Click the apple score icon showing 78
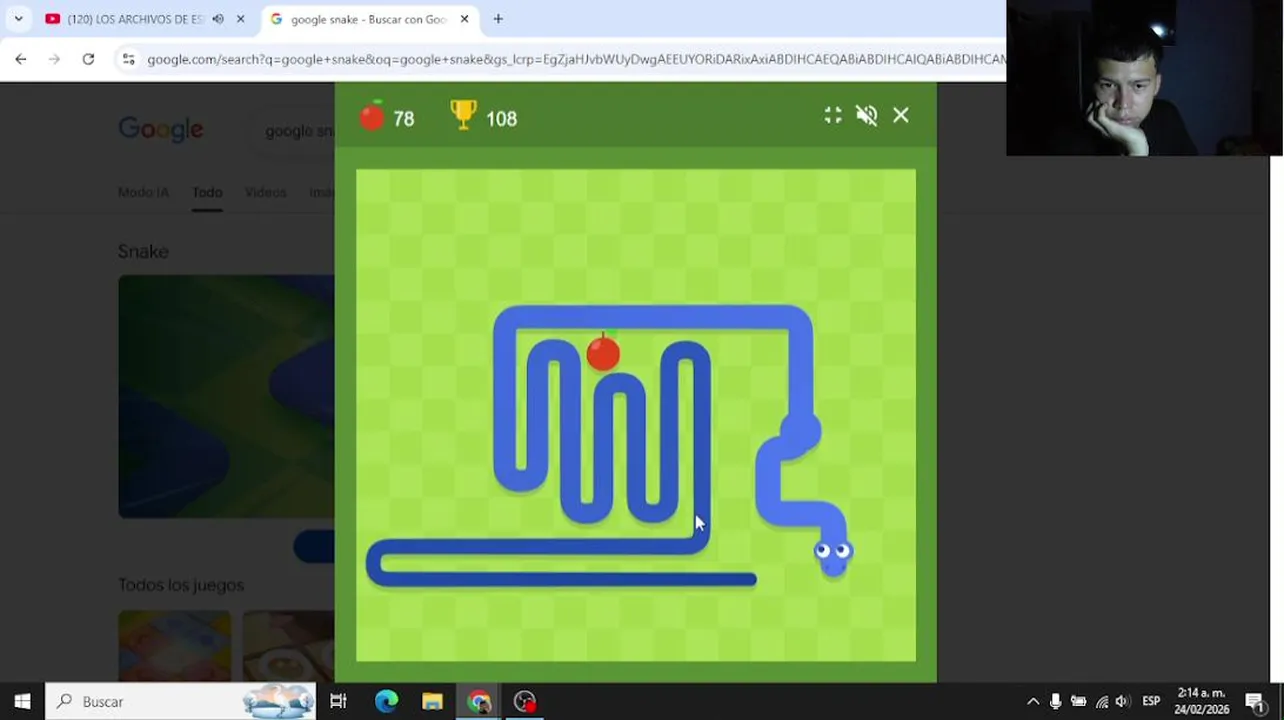 [x=372, y=117]
